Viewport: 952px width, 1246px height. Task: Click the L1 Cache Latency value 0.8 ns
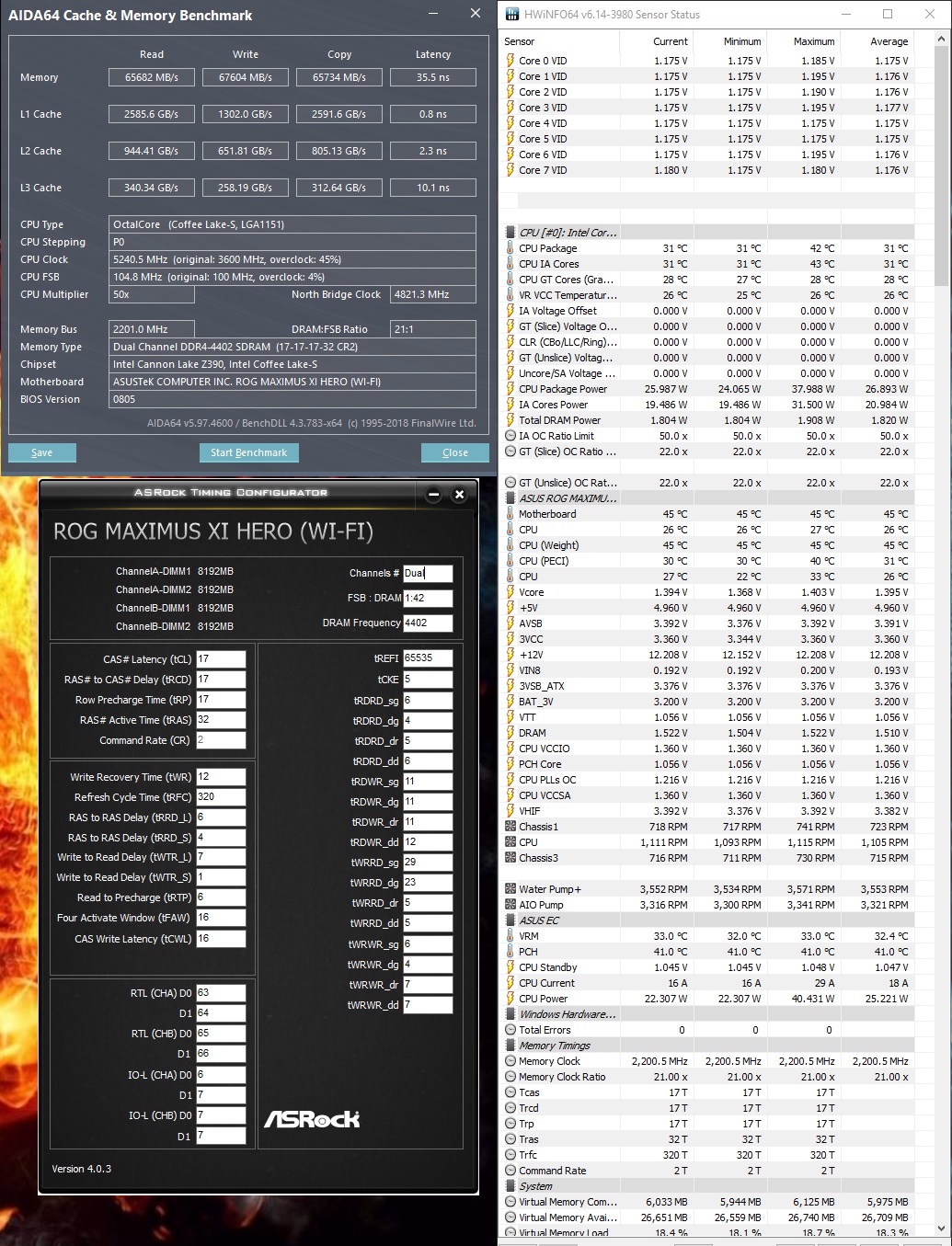tap(433, 114)
